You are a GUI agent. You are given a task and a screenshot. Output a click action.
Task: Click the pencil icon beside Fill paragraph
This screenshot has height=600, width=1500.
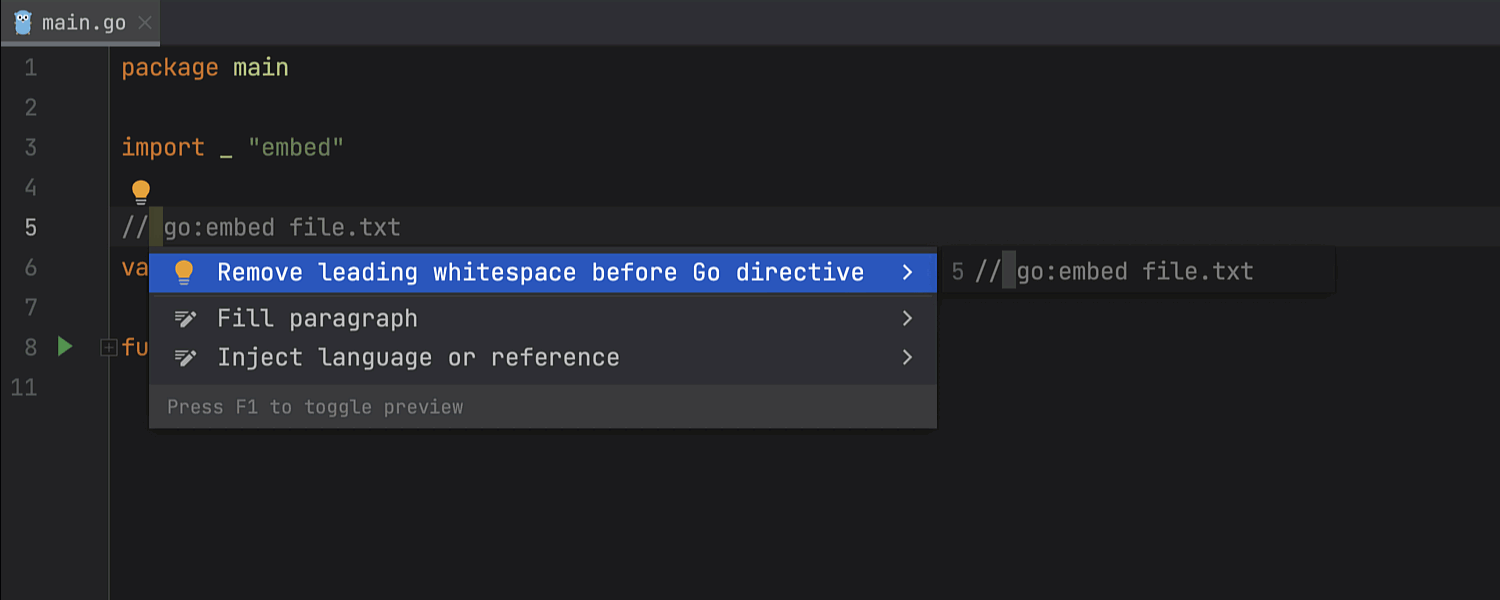click(x=185, y=319)
